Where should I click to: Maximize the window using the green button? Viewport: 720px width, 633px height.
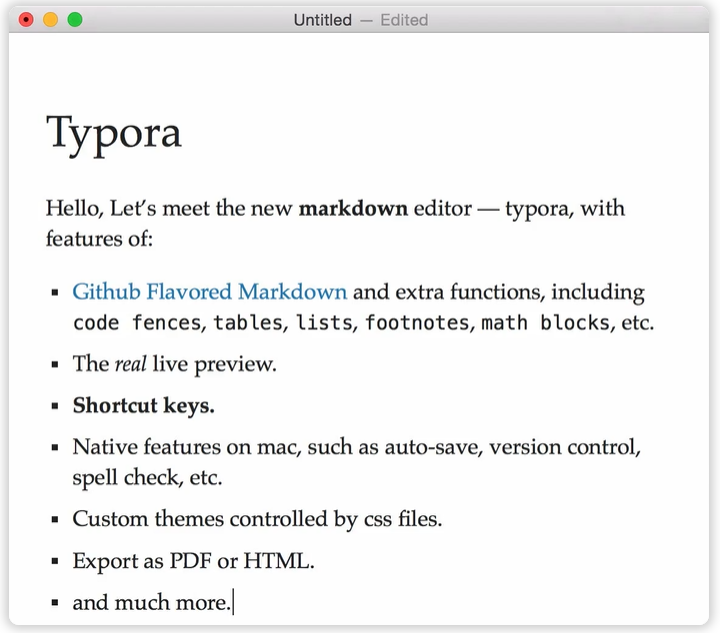coord(75,20)
